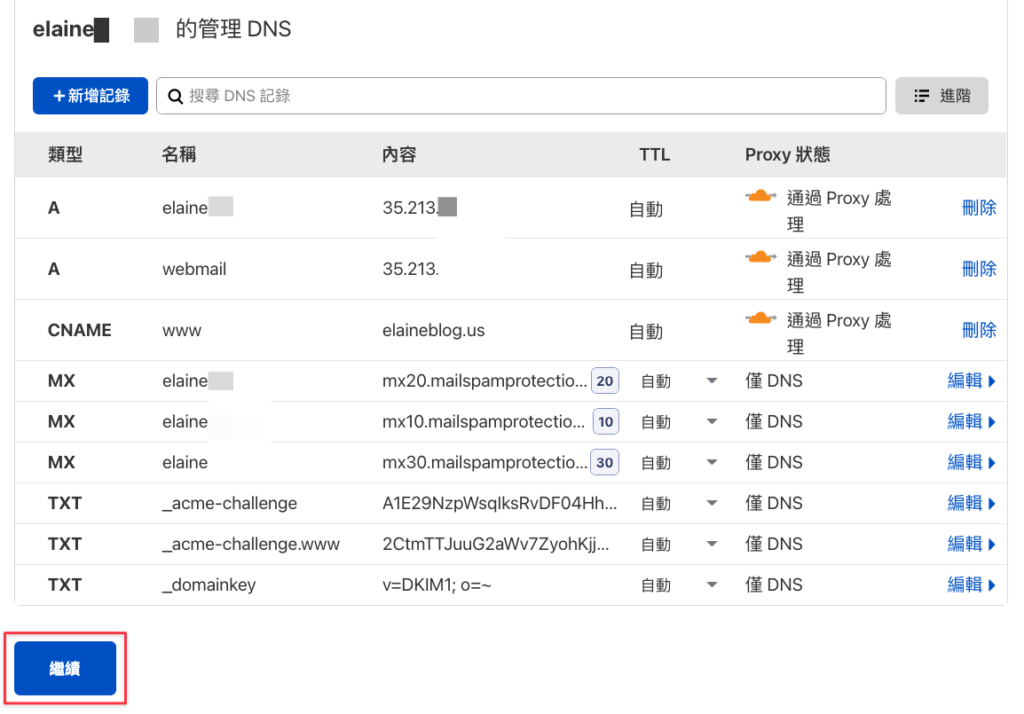Click 僅 DNS status in the _domainkey row
Viewport: 1024px width, 714px height.
point(774,585)
